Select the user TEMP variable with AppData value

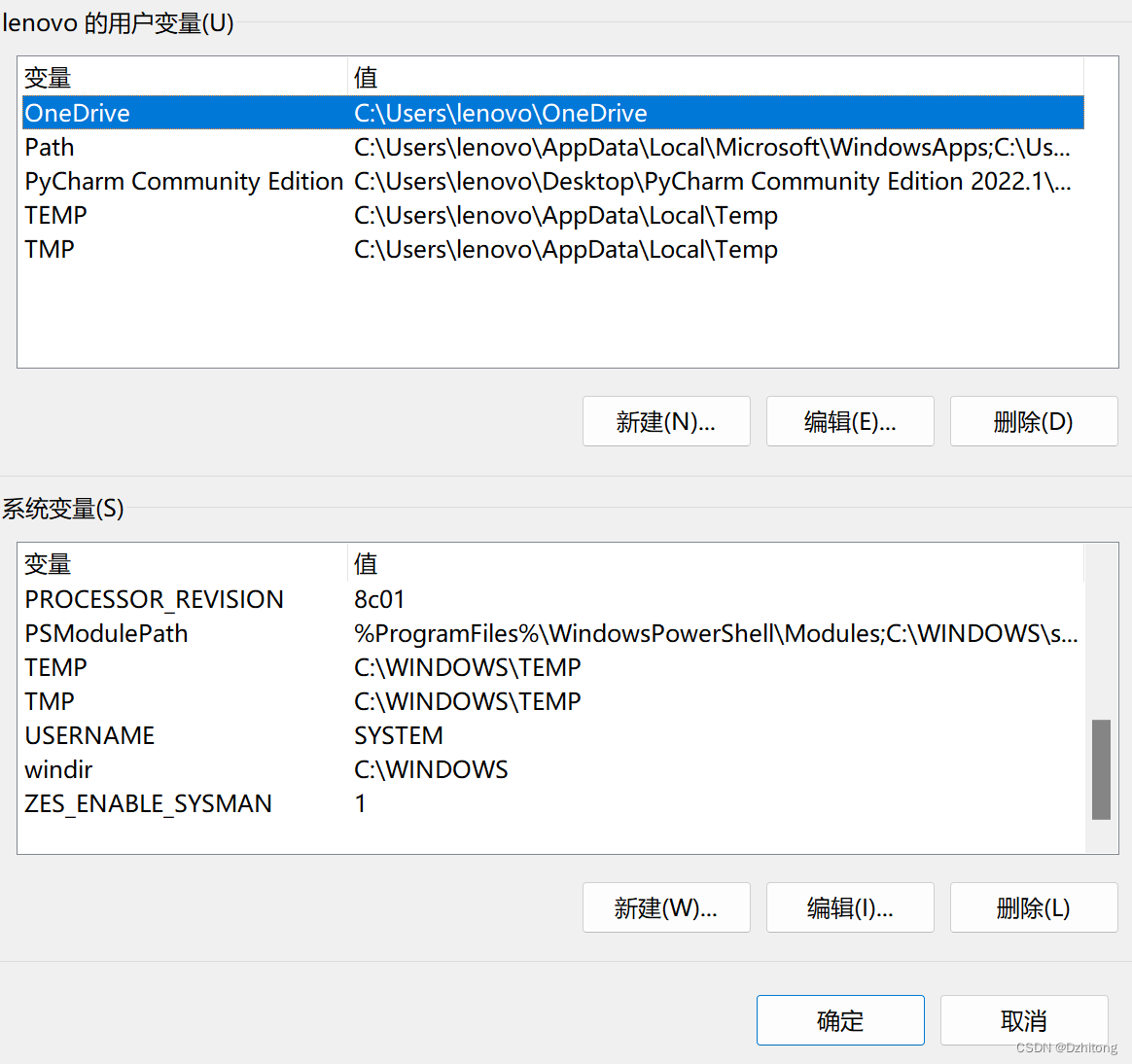coord(553,215)
